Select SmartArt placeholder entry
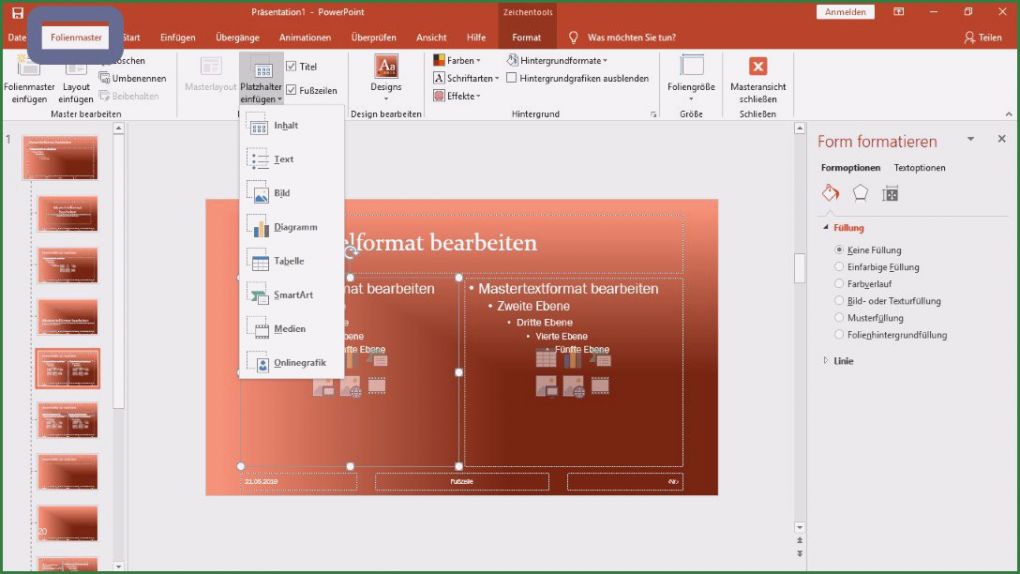1020x574 pixels. (x=291, y=295)
